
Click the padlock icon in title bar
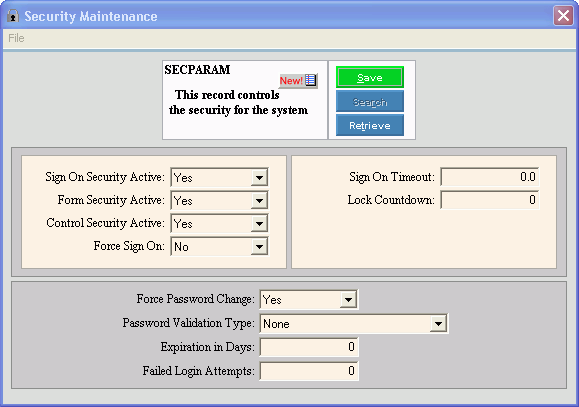13,16
